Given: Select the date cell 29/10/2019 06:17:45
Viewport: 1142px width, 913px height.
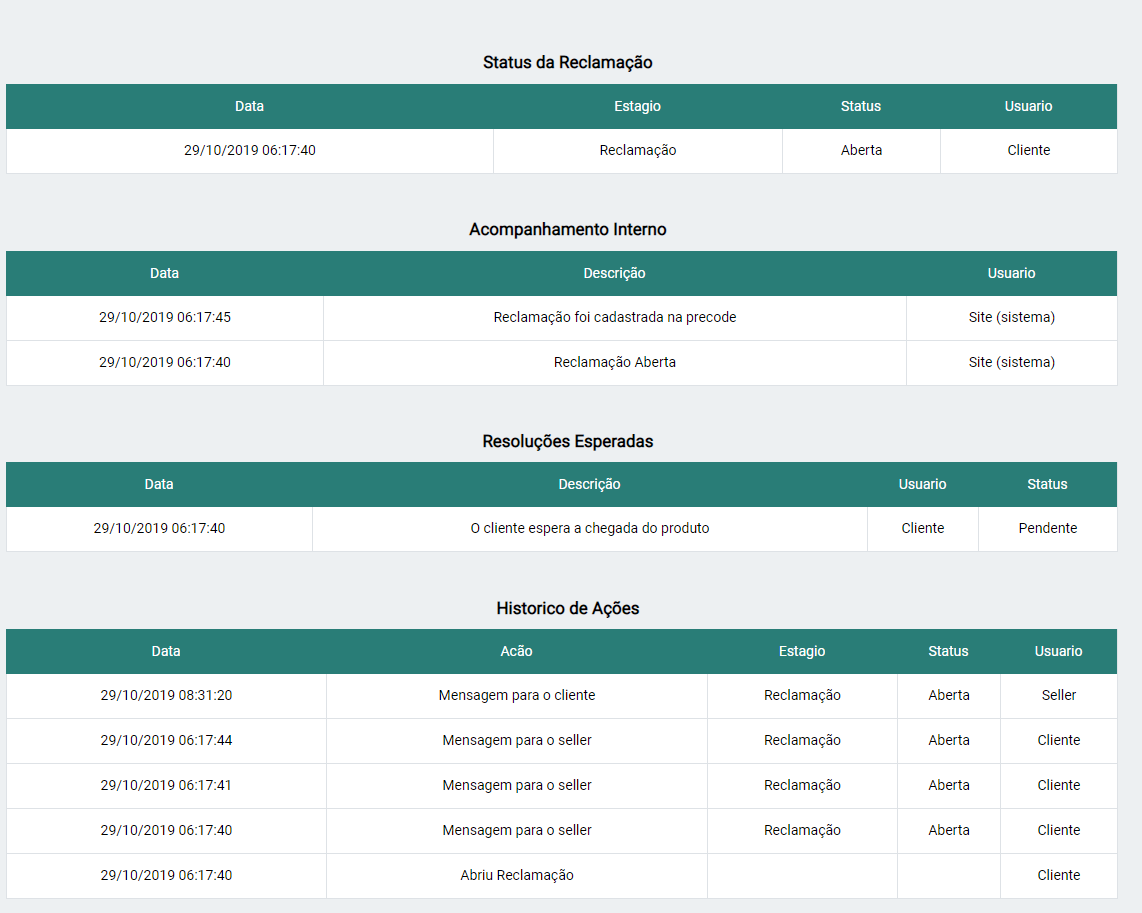Looking at the screenshot, I should (165, 317).
